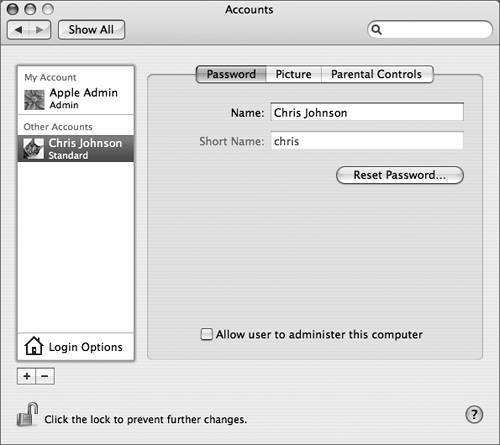Click Chris Johnson's account picture
The image size is (500, 445).
[34, 149]
